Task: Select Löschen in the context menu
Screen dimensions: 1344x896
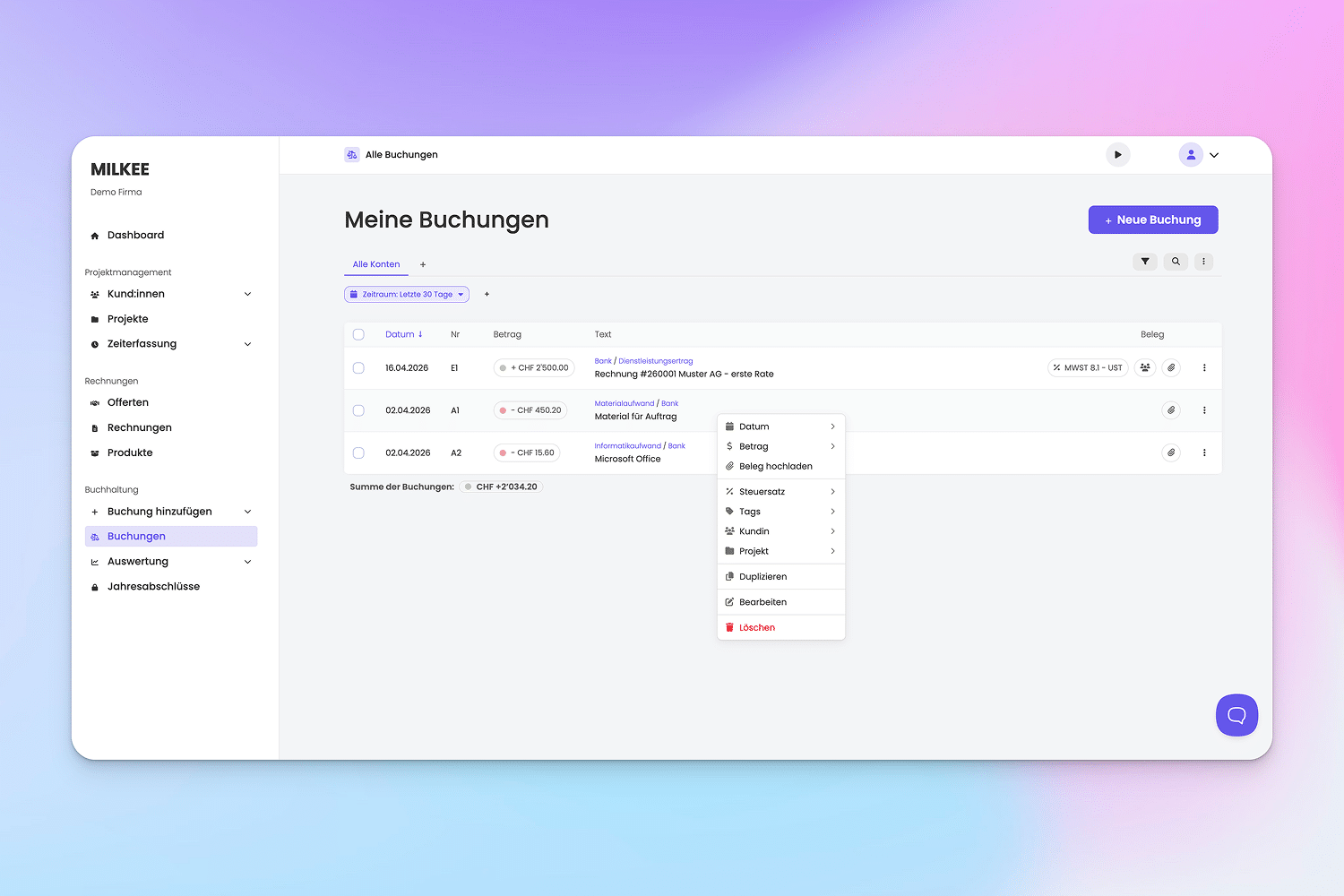Action: 756,627
